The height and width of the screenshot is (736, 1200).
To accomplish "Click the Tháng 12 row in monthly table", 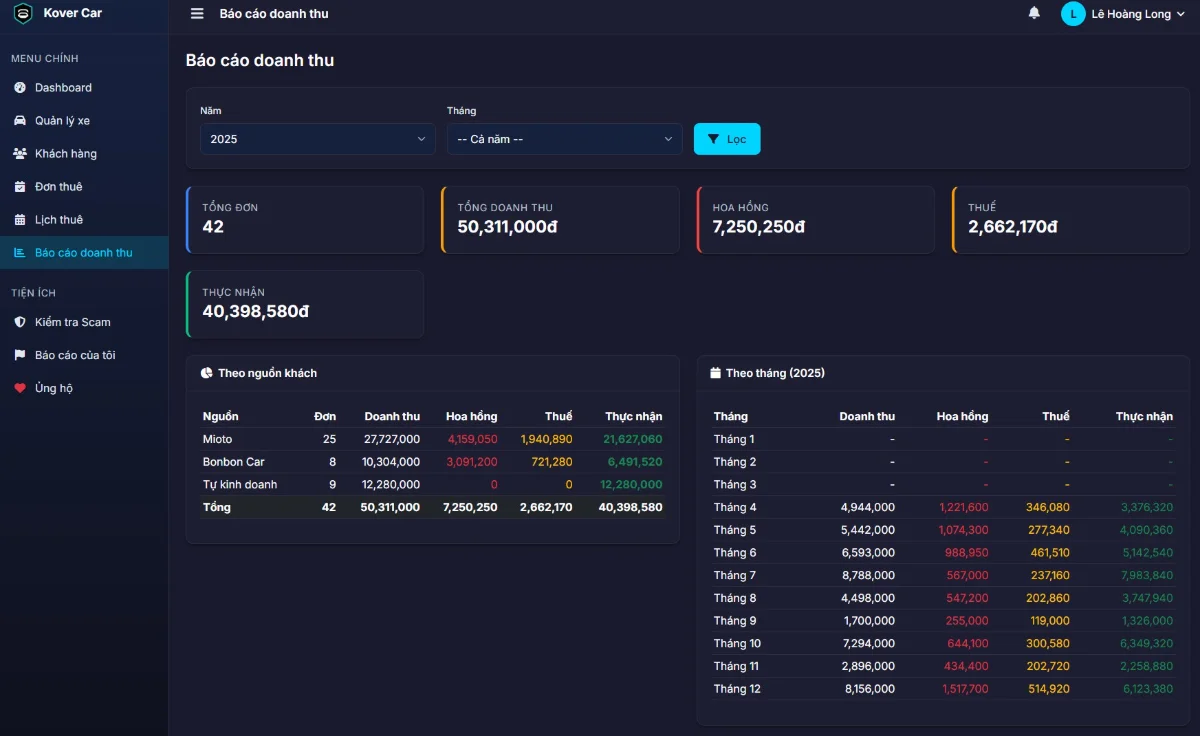I will point(942,689).
